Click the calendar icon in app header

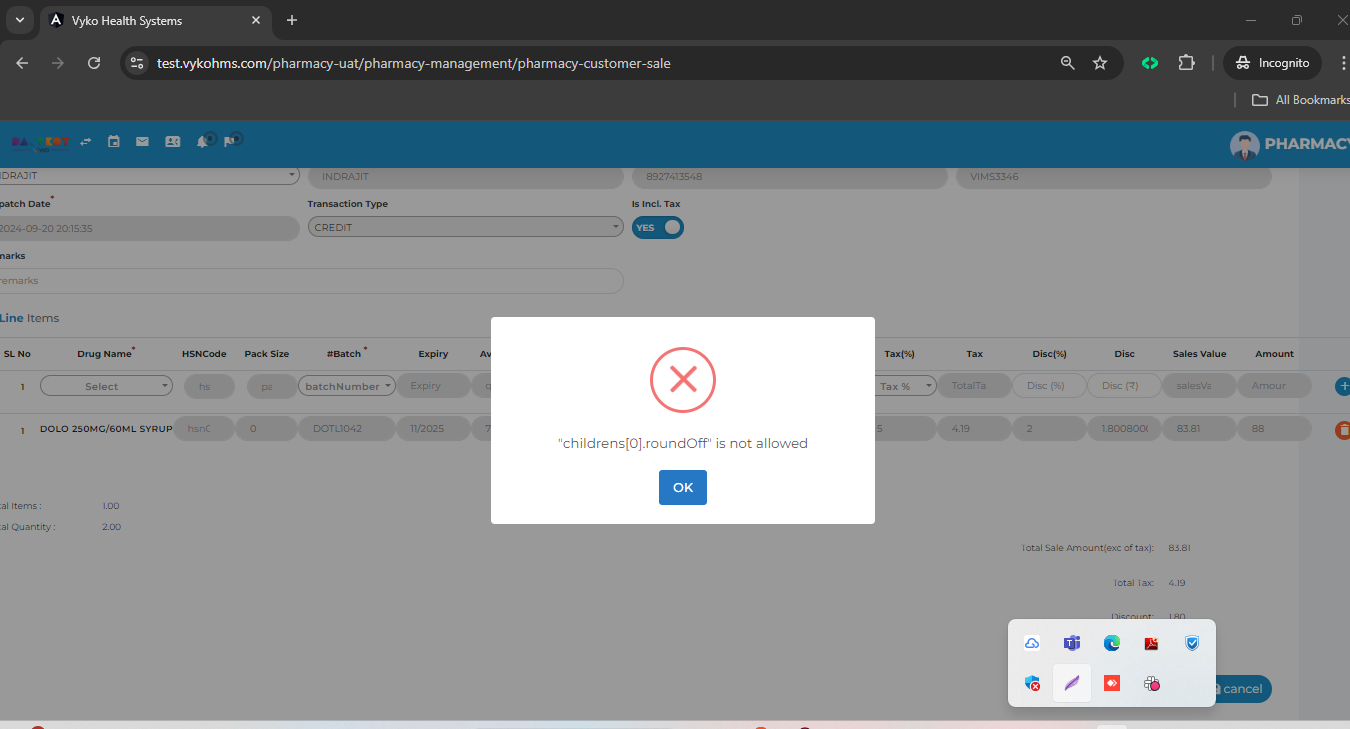[114, 142]
